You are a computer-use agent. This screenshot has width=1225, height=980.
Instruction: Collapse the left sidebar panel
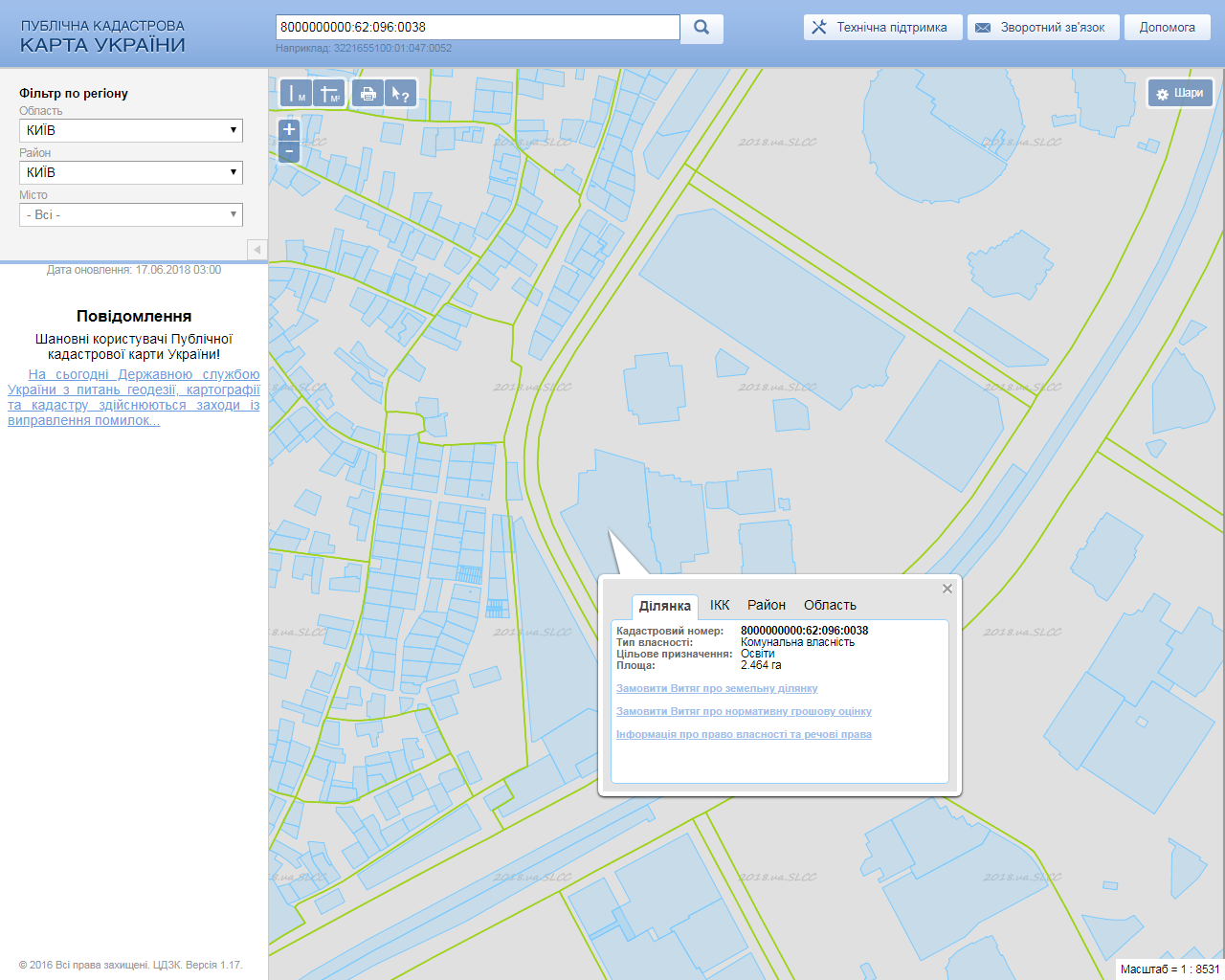point(256,250)
